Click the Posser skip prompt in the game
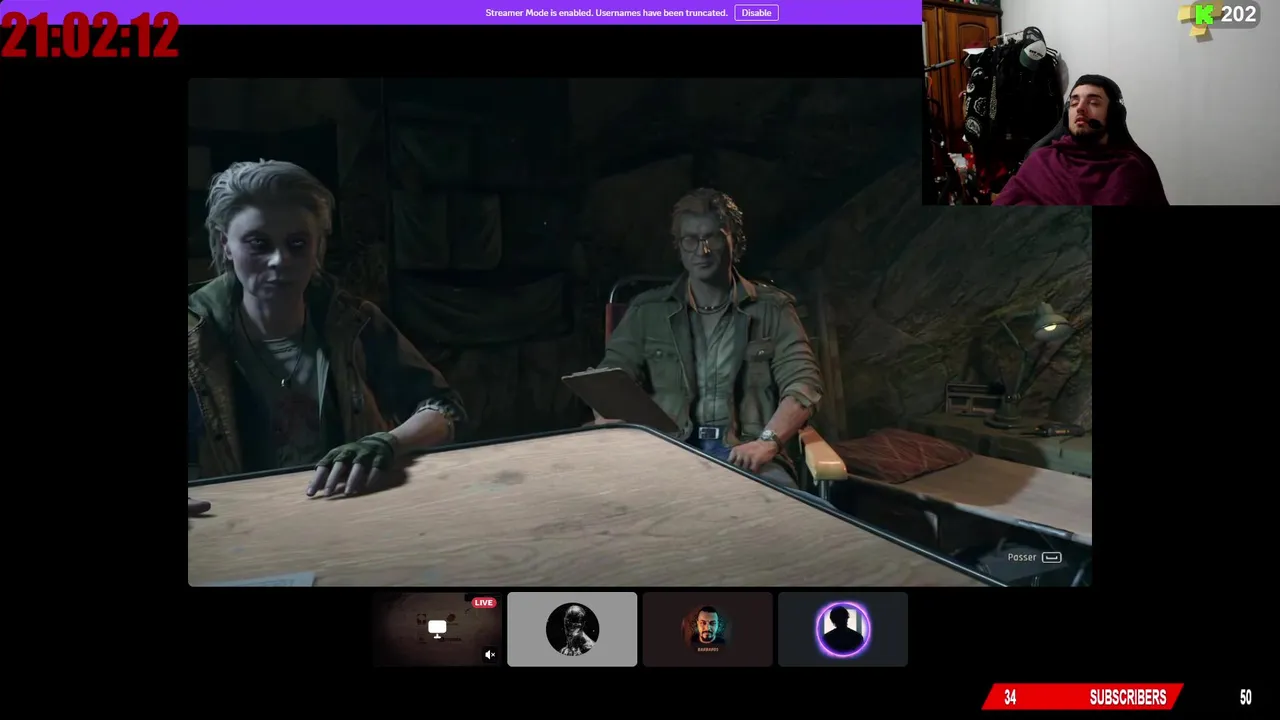Viewport: 1280px width, 720px height. (1034, 557)
